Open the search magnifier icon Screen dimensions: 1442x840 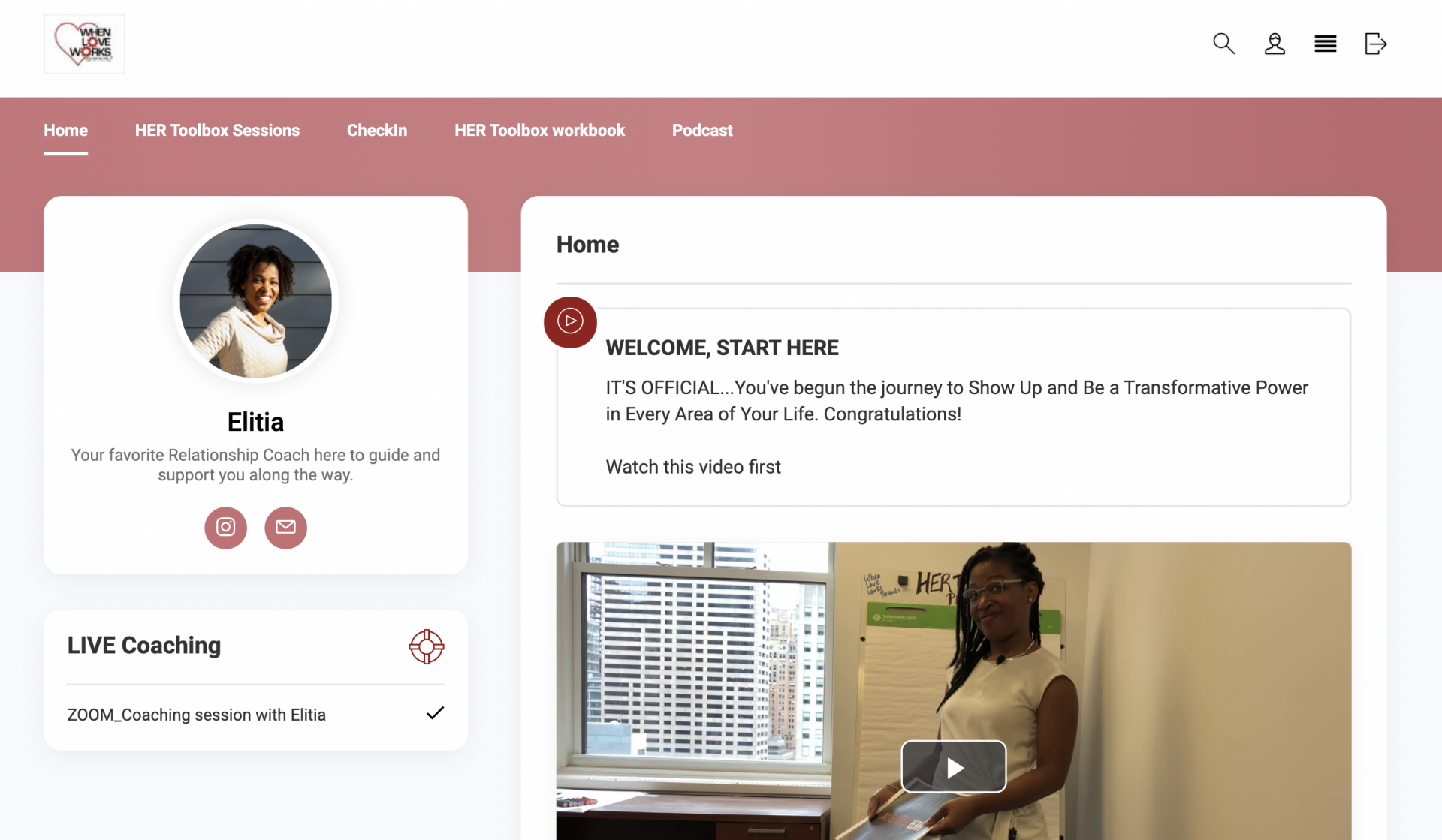point(1223,44)
